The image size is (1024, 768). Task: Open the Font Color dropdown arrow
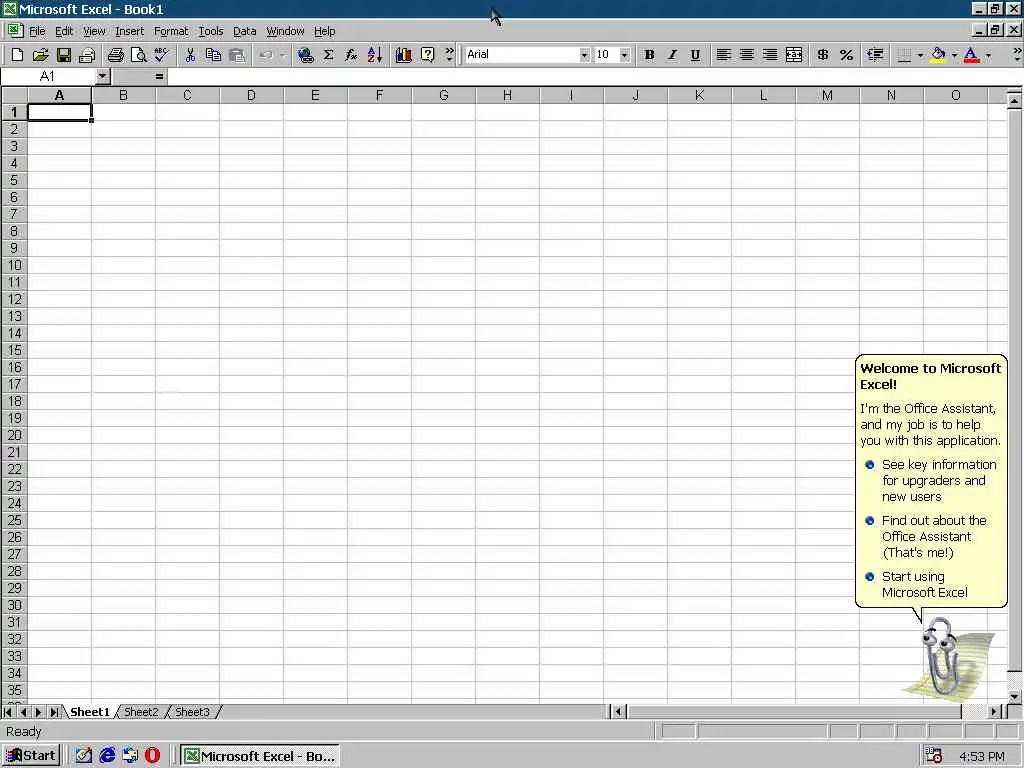coord(987,56)
